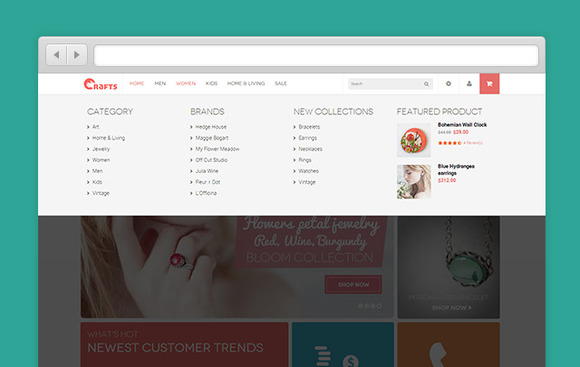The height and width of the screenshot is (367, 580).
Task: Open the Hedge House brand link
Action: (x=211, y=127)
